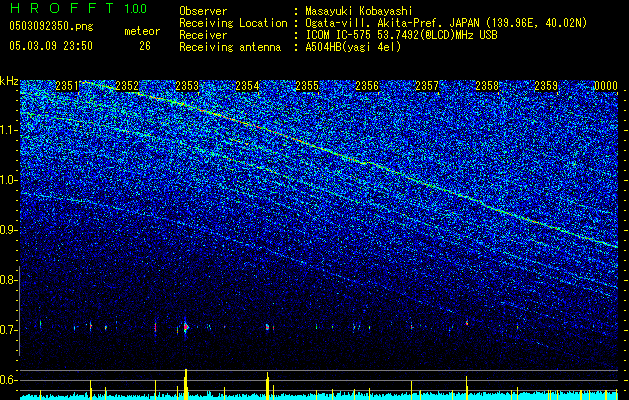Viewport: 629px width, 400px height.
Task: Click the 0.7 frequency axis label
Action: (9, 330)
